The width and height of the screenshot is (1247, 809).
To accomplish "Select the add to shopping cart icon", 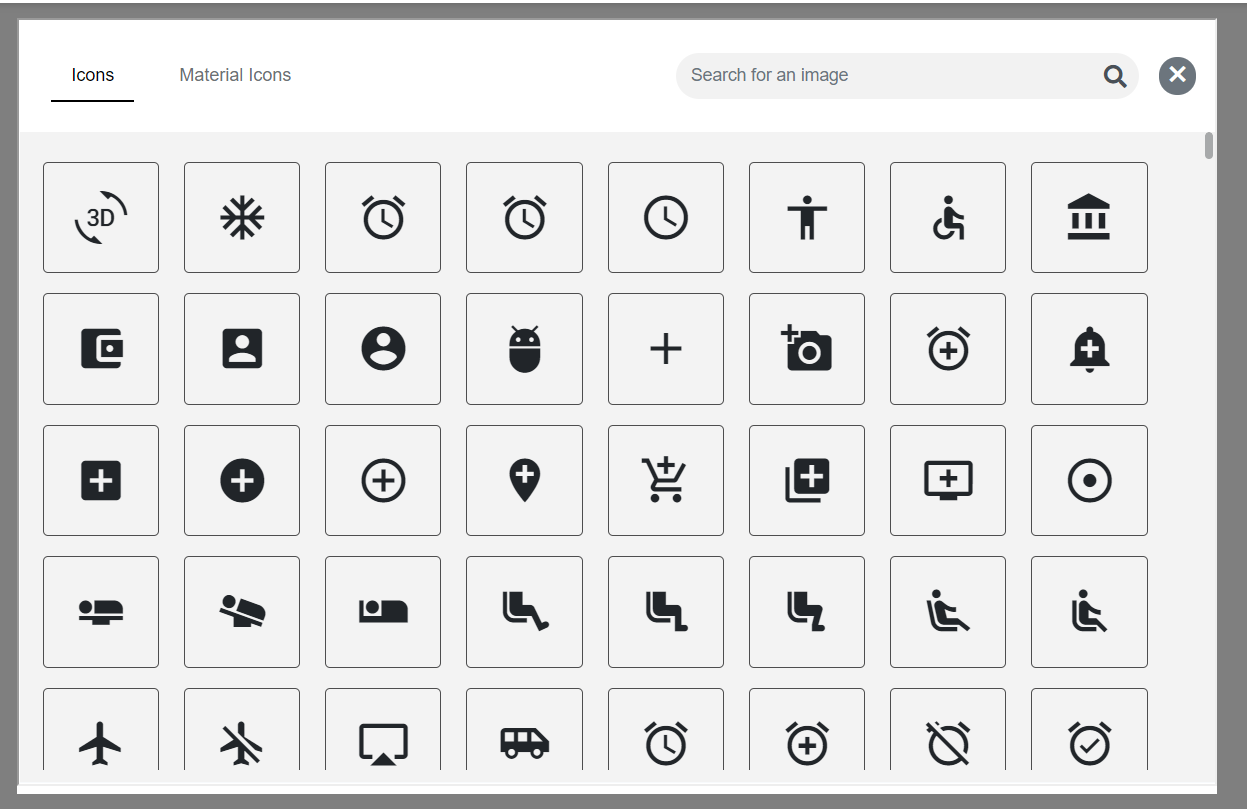I will (666, 480).
